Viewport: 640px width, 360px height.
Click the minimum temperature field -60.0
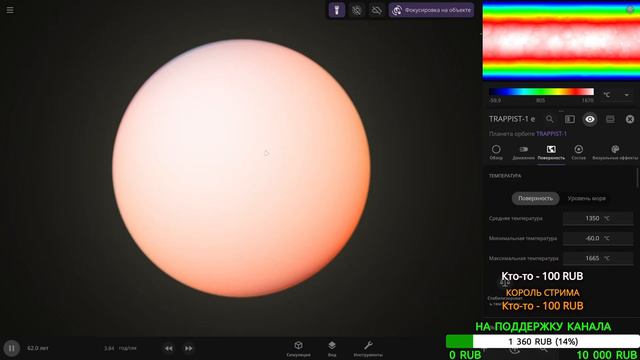598,238
